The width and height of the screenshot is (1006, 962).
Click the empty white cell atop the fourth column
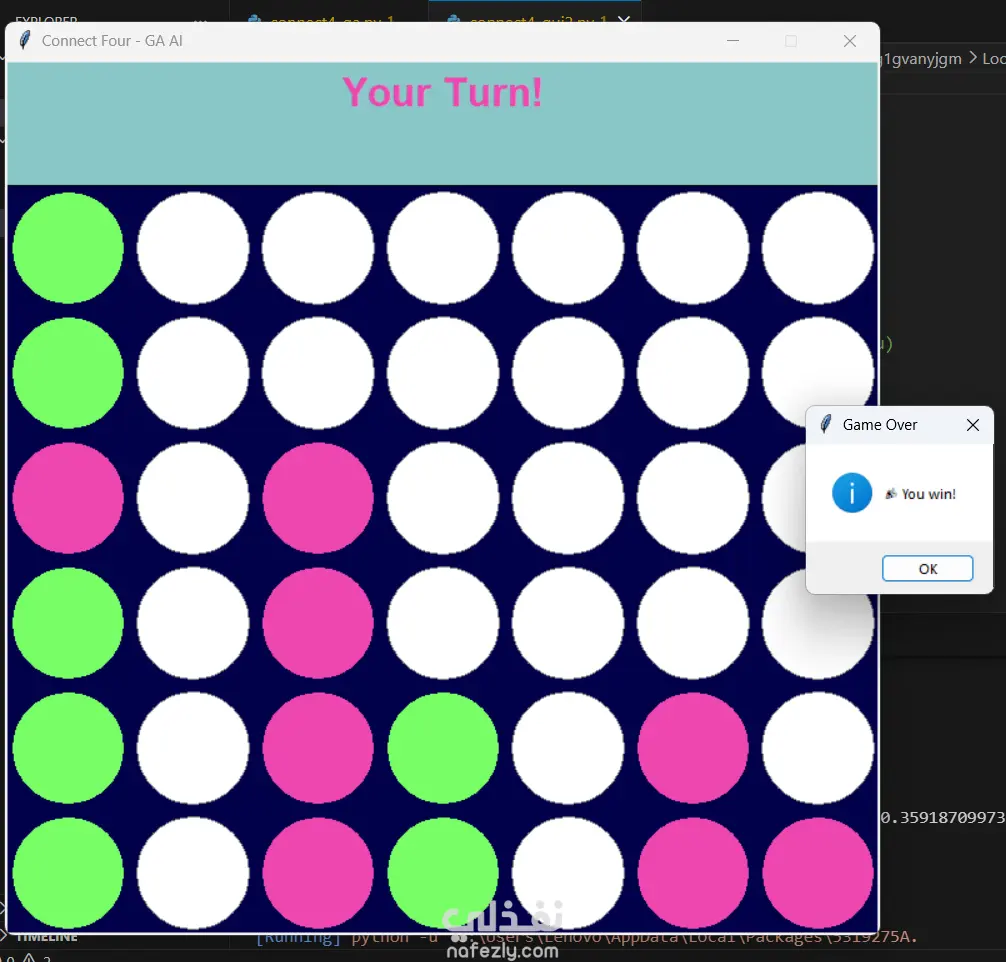coord(443,248)
